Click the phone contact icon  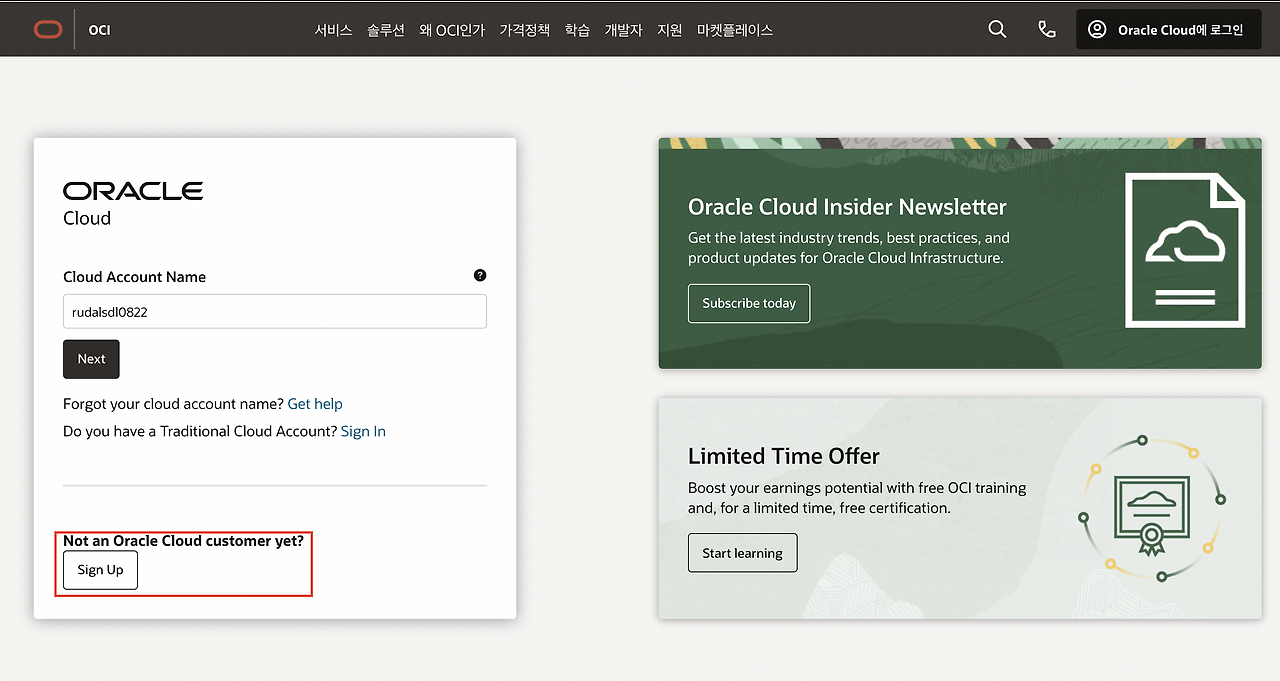(x=1047, y=30)
